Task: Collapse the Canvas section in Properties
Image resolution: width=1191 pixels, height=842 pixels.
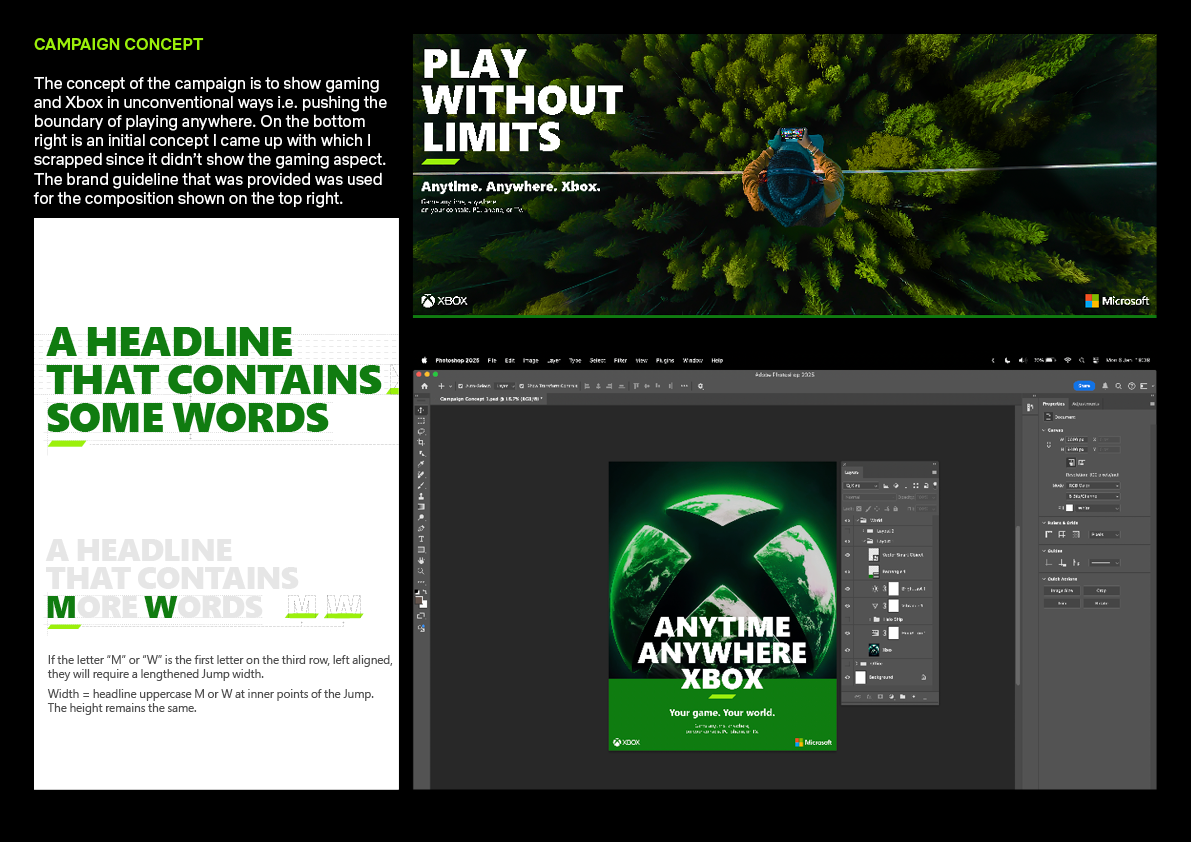Action: [x=1044, y=430]
